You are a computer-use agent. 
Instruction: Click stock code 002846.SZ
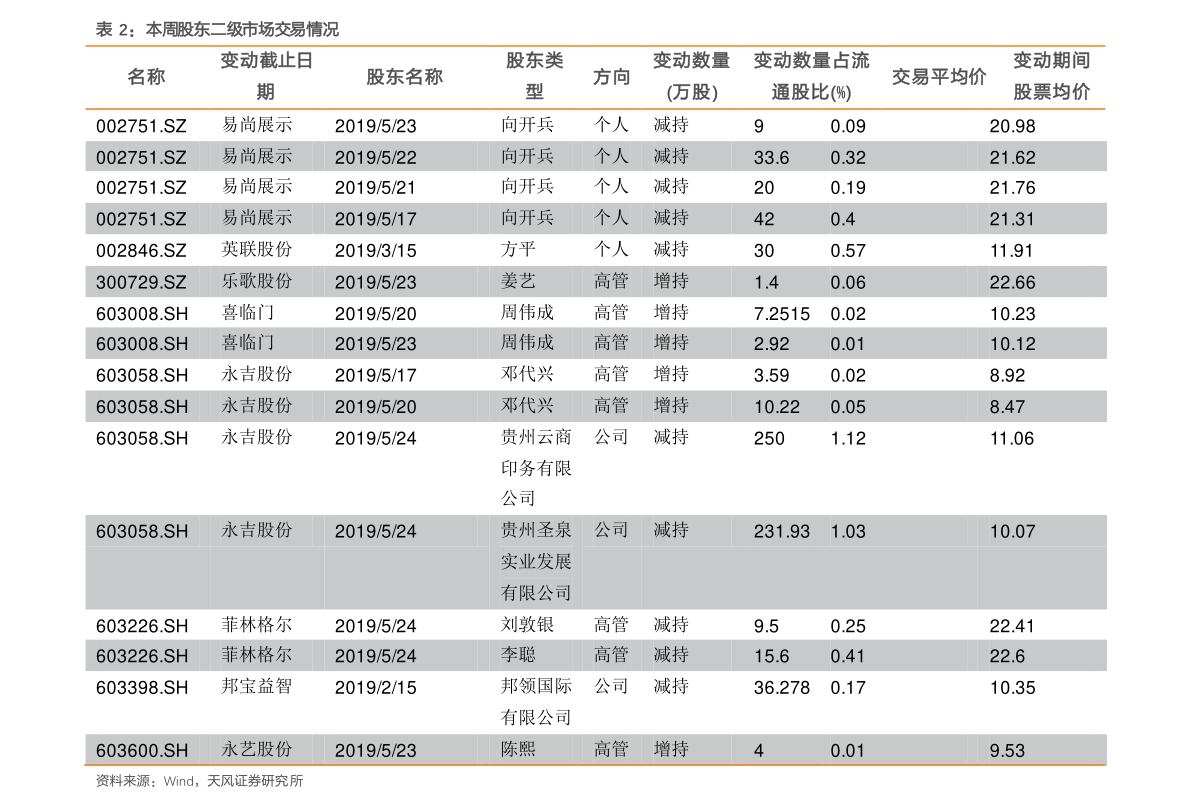tap(141, 251)
